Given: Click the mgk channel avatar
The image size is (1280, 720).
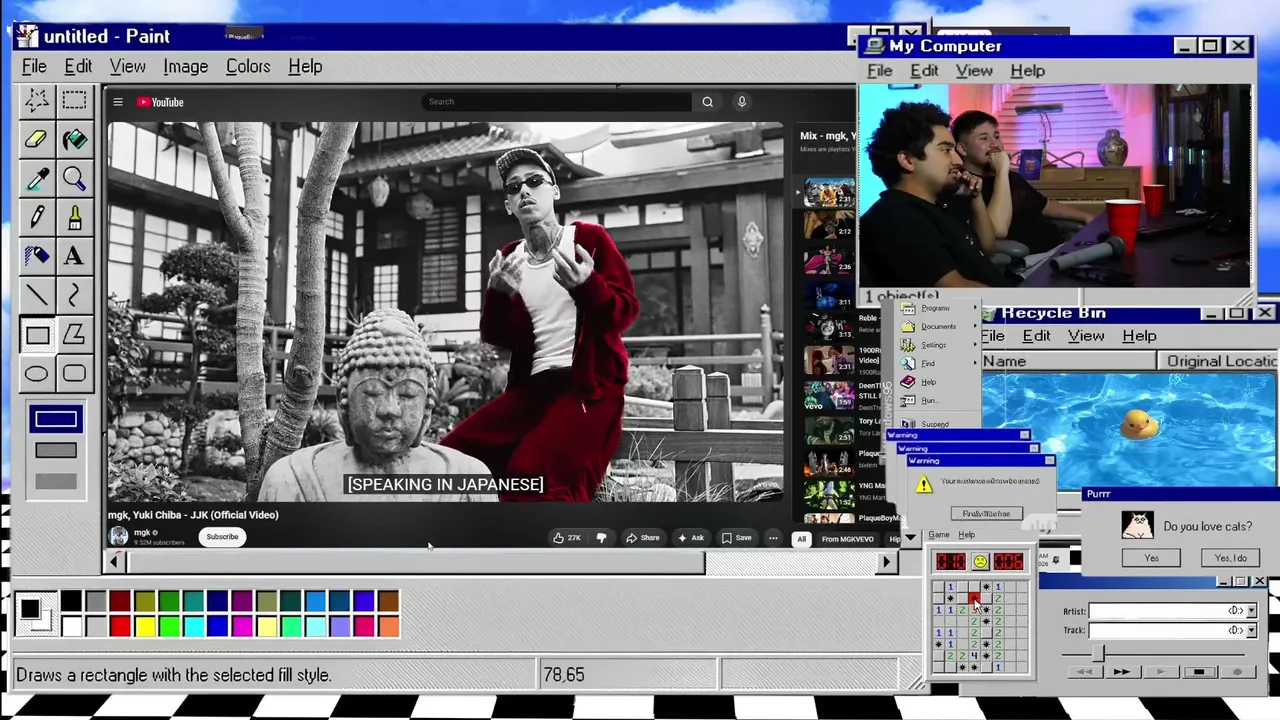Looking at the screenshot, I should coord(119,537).
